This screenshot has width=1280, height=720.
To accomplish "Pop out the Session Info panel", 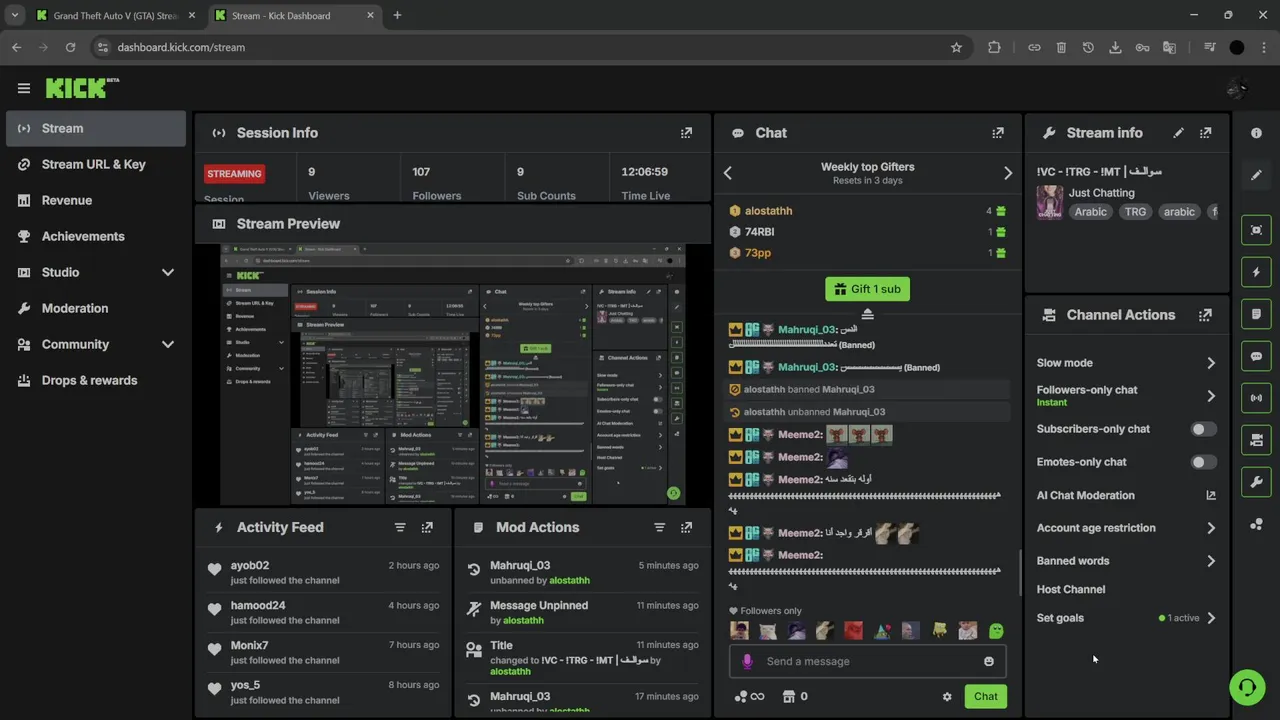I will (686, 133).
